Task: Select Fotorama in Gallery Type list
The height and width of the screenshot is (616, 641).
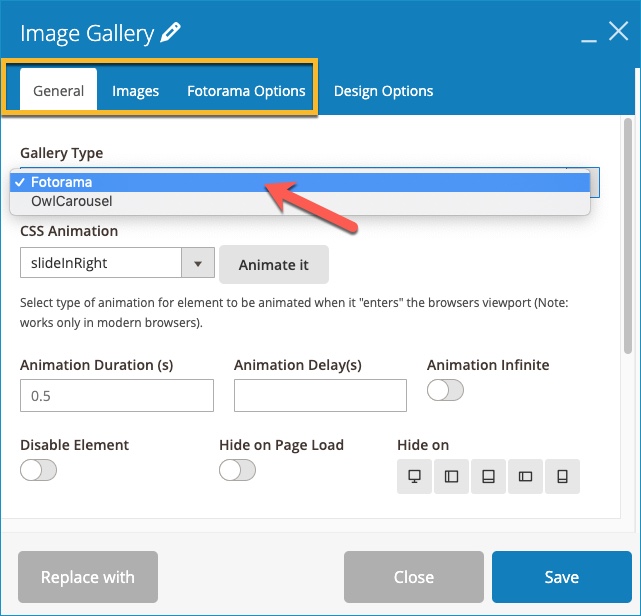Action: pyautogui.click(x=300, y=182)
